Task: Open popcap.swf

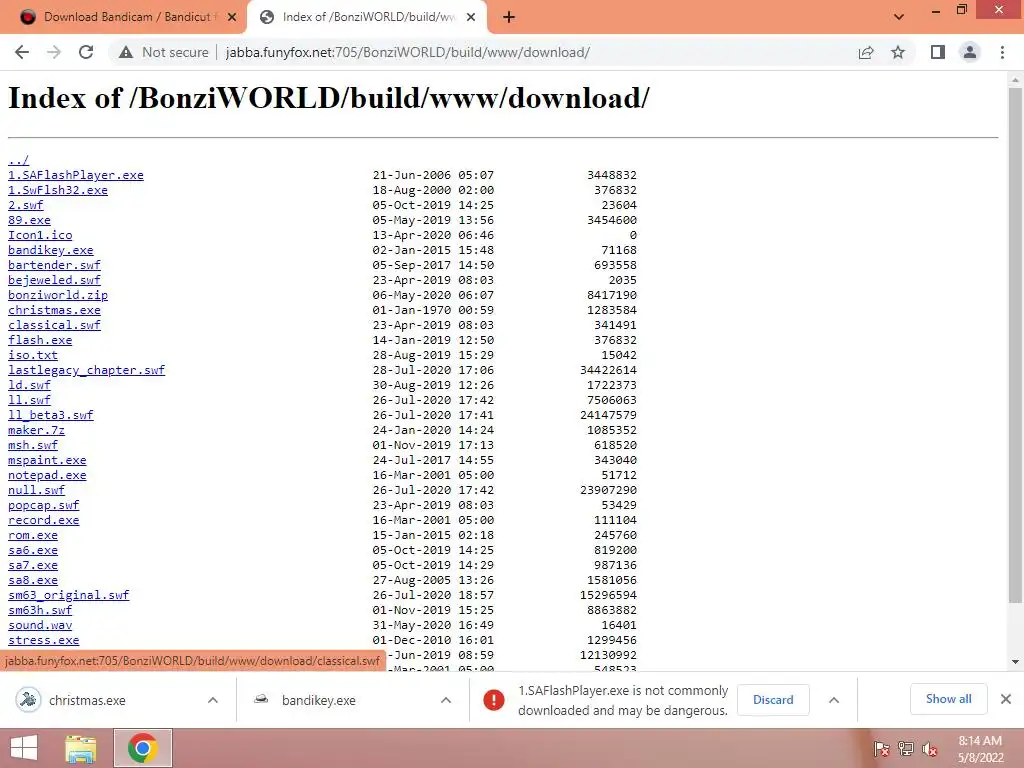Action: pos(44,505)
